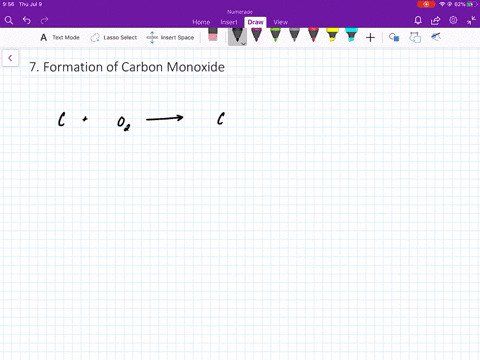Open settings gear in the title bar
The width and height of the screenshot is (480, 360).
(x=453, y=20)
